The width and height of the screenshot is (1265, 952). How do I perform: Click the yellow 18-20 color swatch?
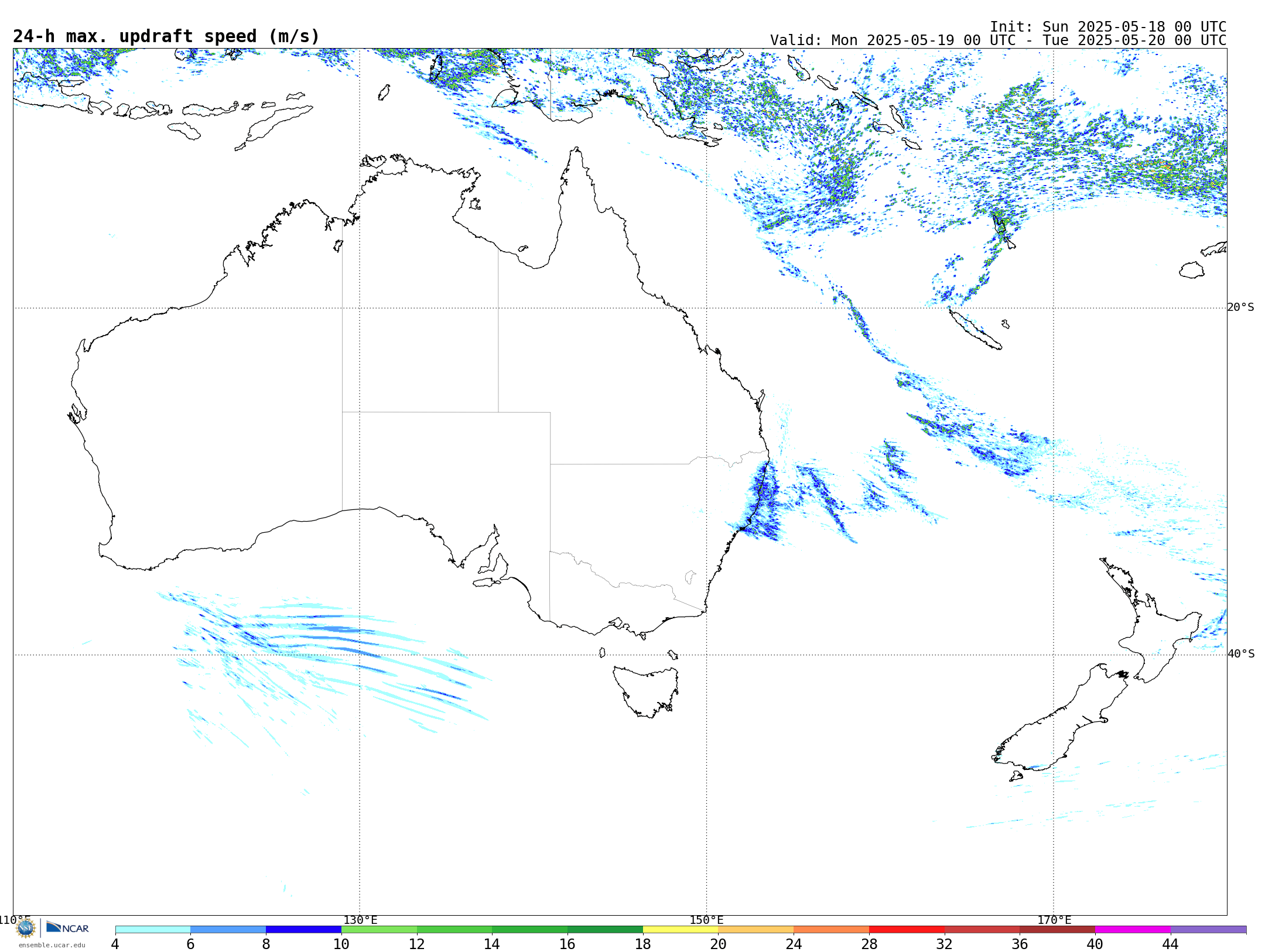tap(681, 930)
